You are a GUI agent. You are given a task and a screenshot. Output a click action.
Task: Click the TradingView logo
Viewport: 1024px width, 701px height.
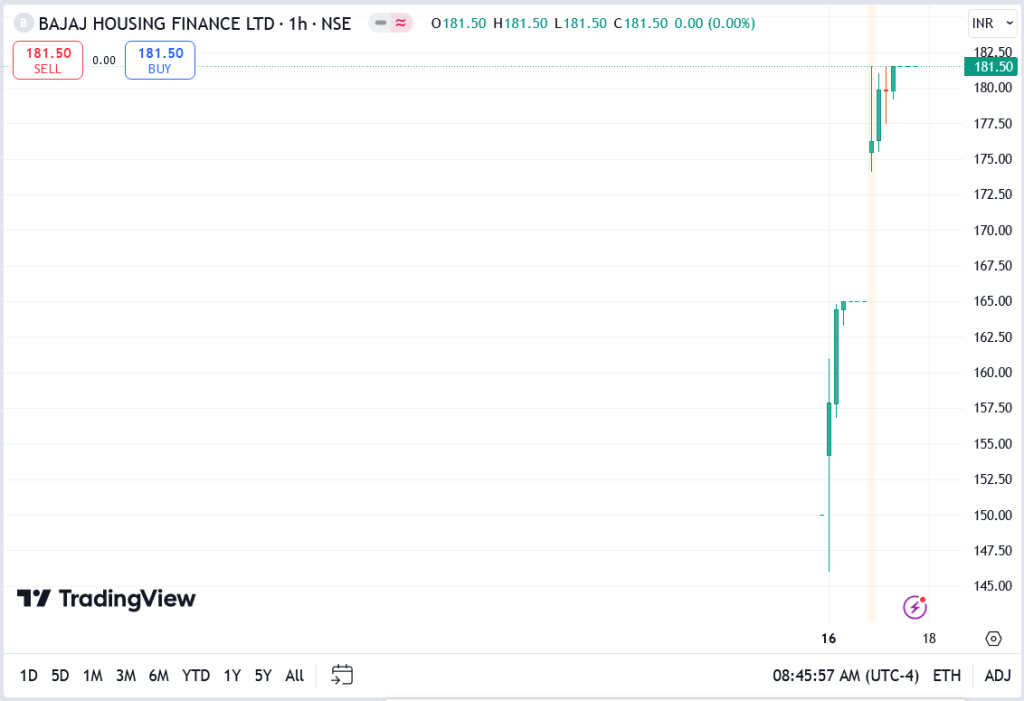(x=106, y=598)
